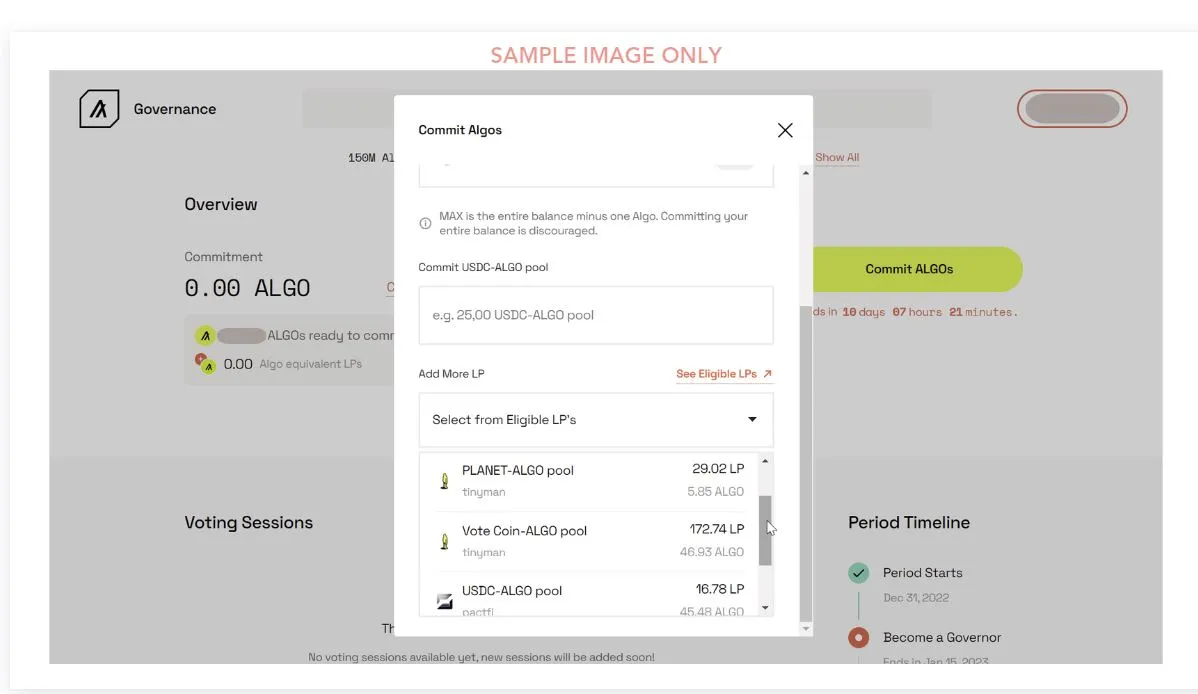Click 46.93 ALGO equivalent value
This screenshot has width=1198, height=694.
(x=711, y=552)
